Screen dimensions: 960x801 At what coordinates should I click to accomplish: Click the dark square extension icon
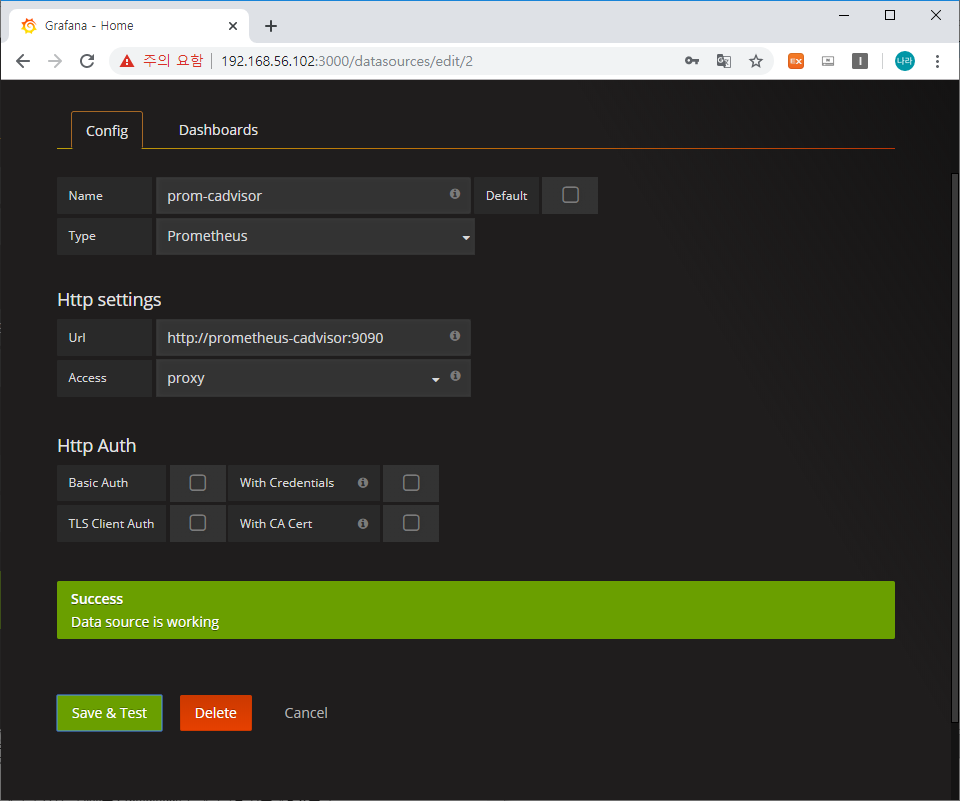coord(860,61)
